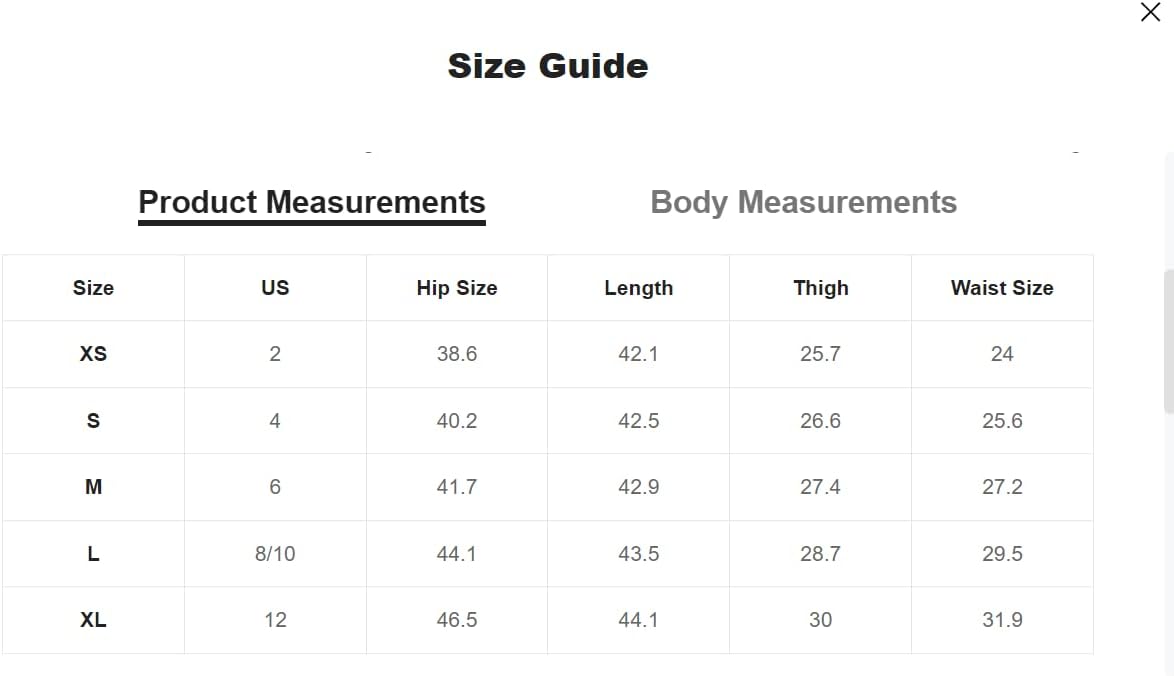Select the Product Measurements tab
This screenshot has height=676, width=1174.
click(x=312, y=202)
